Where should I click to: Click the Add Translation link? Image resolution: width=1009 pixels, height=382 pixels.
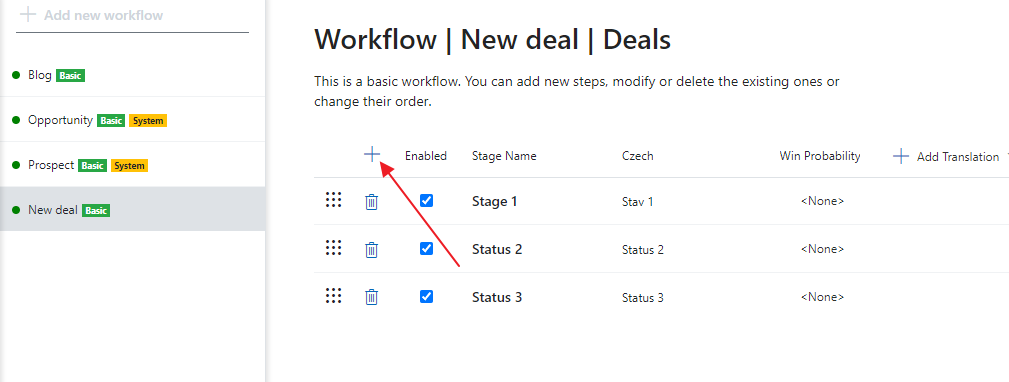tap(958, 157)
